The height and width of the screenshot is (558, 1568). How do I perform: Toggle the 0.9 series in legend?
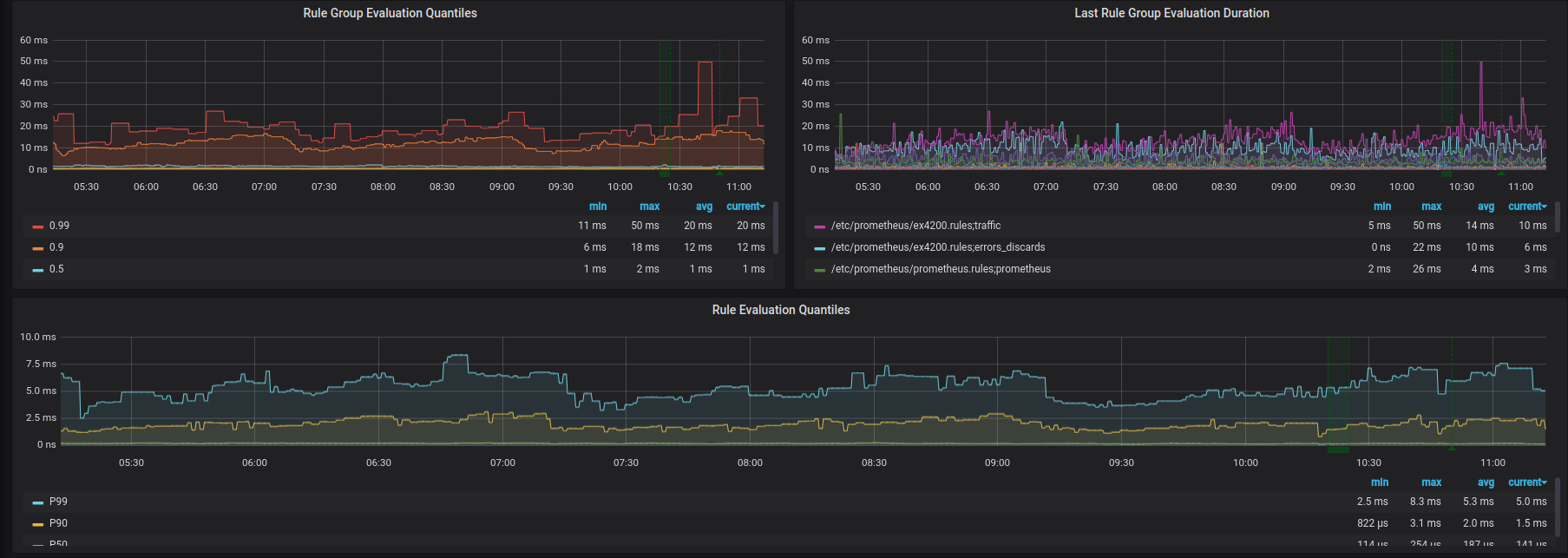[x=56, y=247]
